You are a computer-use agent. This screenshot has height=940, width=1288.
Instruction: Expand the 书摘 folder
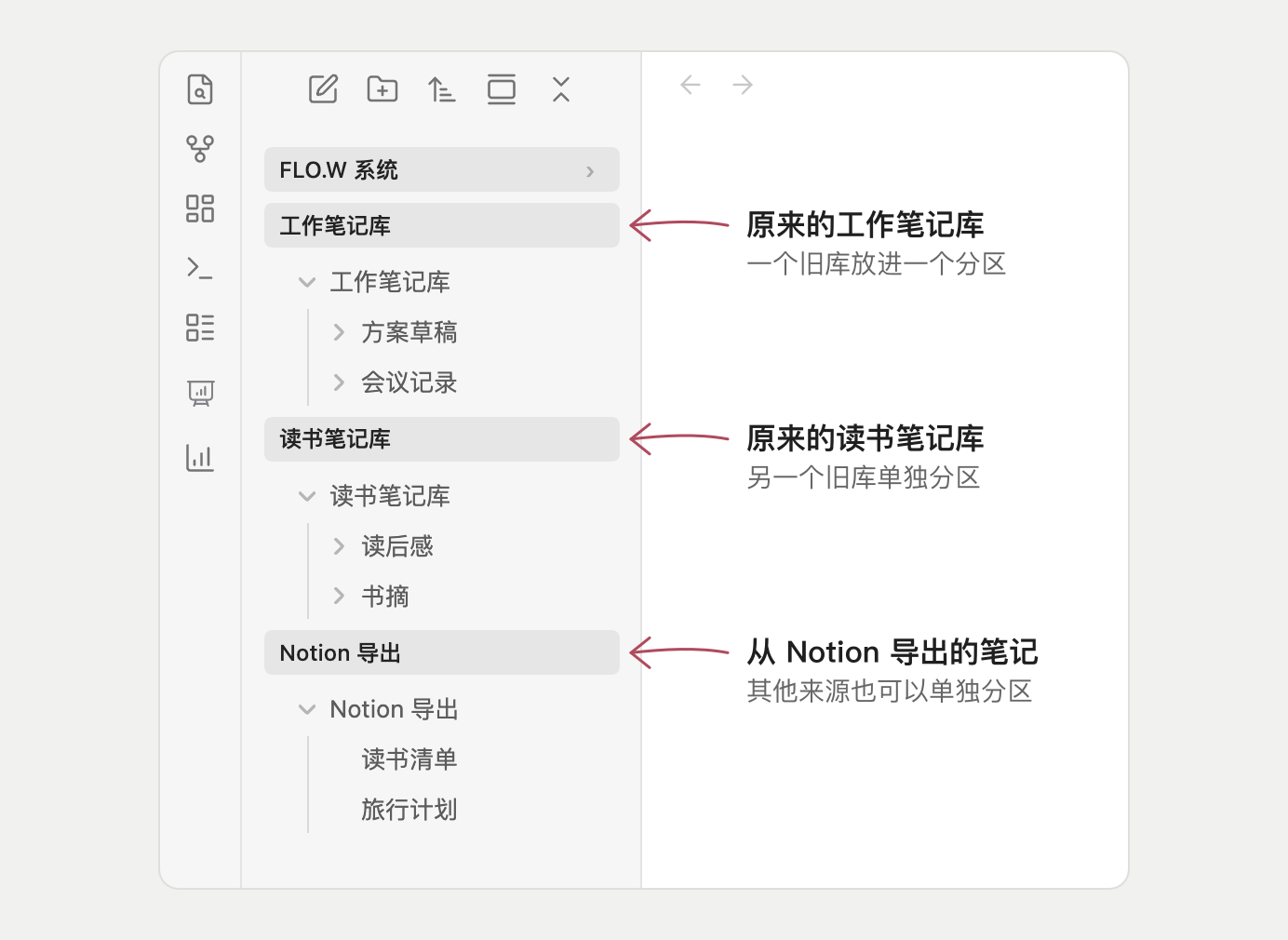tap(339, 597)
